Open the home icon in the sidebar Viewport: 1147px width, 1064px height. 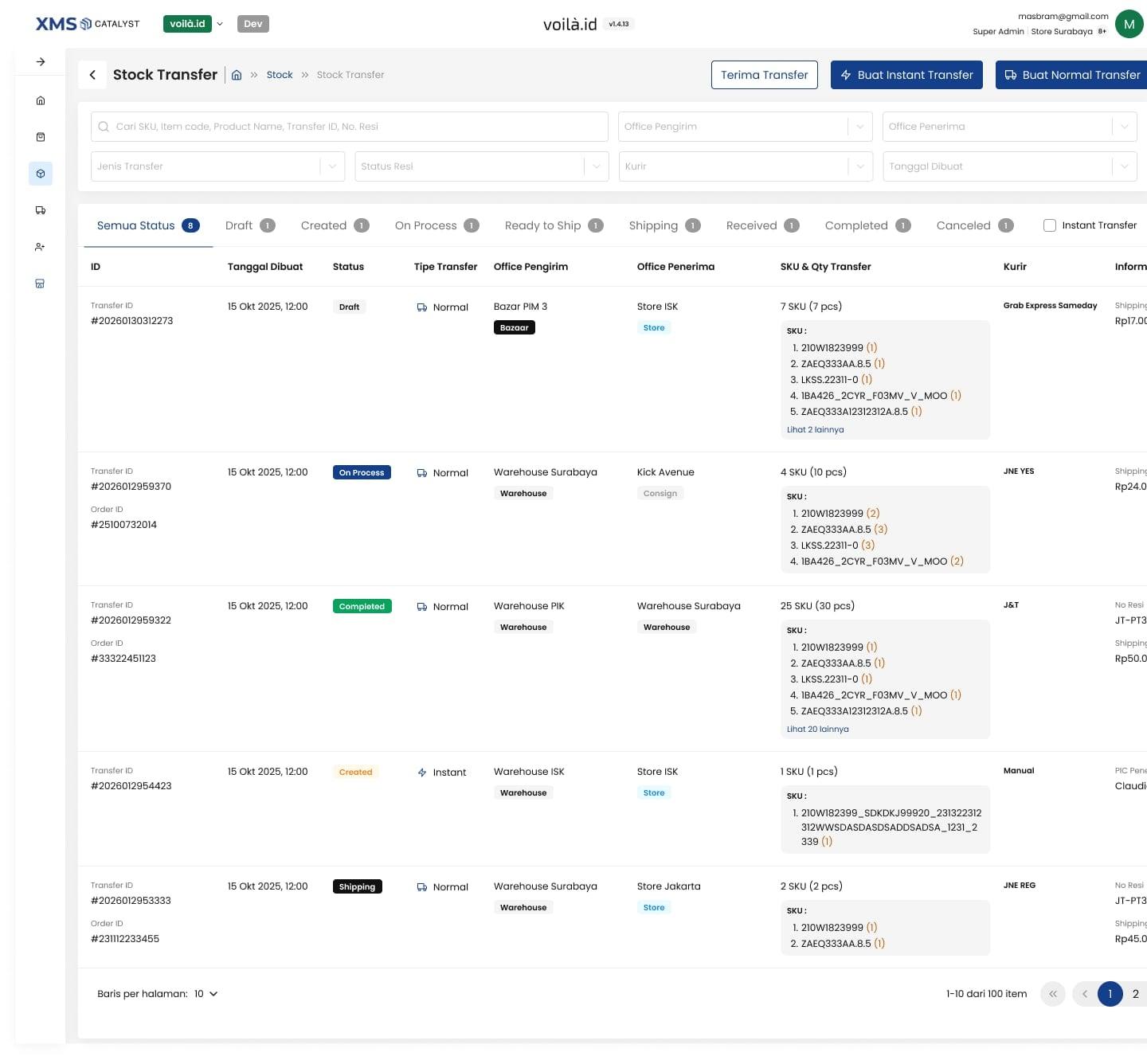point(41,100)
